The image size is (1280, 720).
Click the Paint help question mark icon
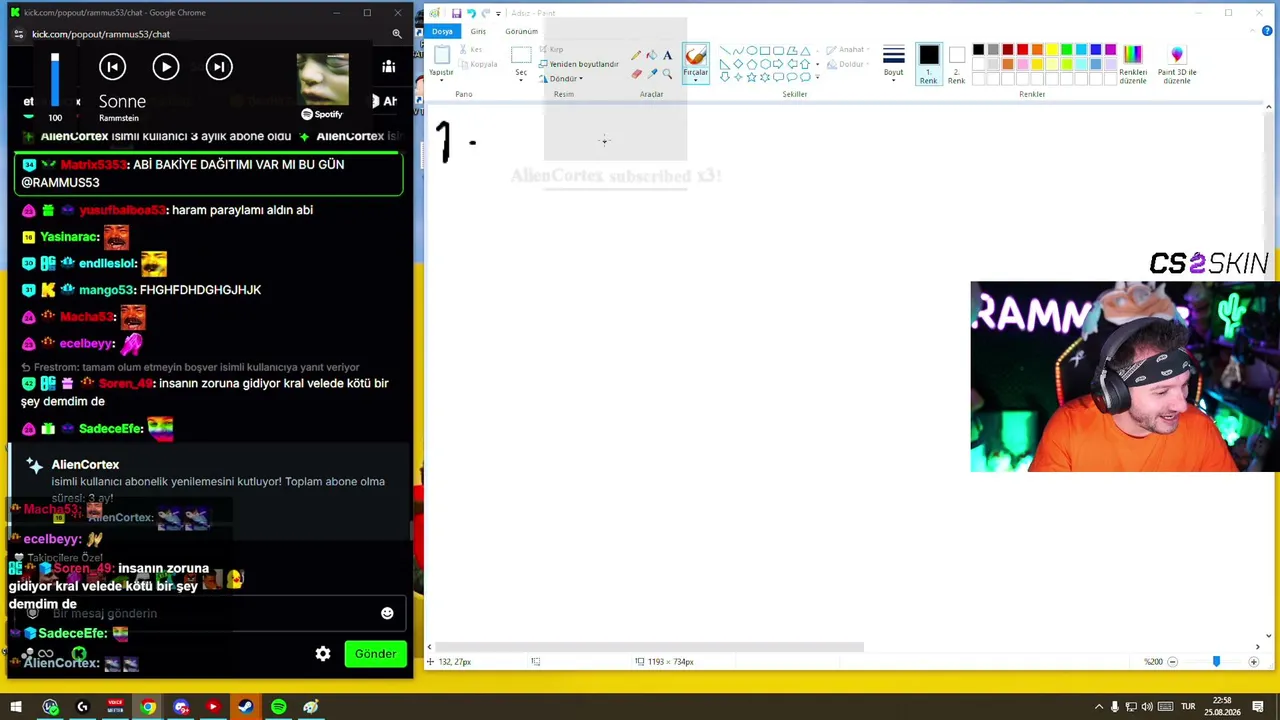click(1269, 31)
